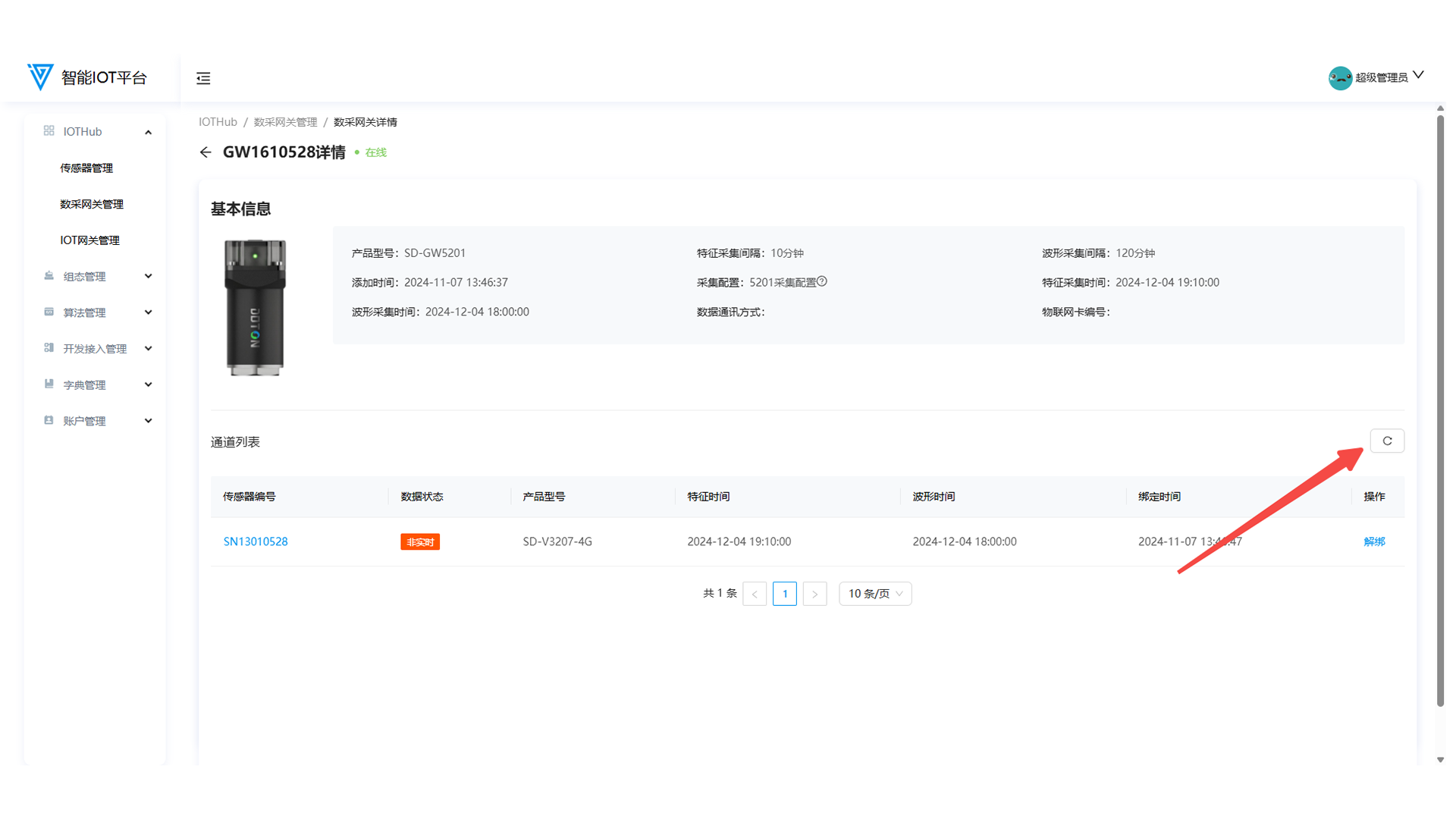Select page 1 in pagination
Viewport: 1456px width, 819px height.
pos(785,594)
